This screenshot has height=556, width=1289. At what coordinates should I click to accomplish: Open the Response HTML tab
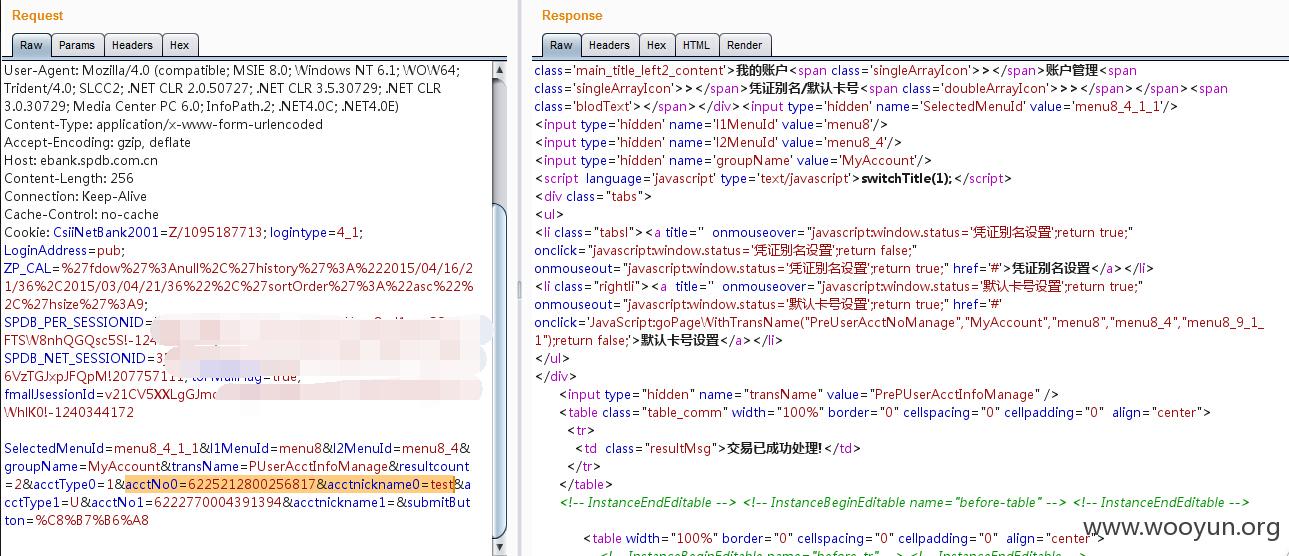[x=696, y=45]
